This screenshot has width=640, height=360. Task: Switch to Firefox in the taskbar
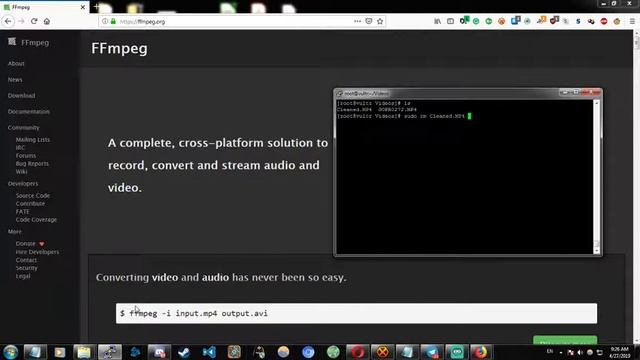pos(481,352)
